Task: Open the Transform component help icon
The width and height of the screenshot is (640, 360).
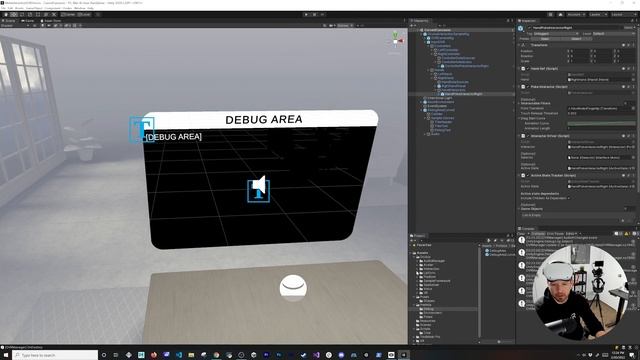Action: tap(623, 45)
